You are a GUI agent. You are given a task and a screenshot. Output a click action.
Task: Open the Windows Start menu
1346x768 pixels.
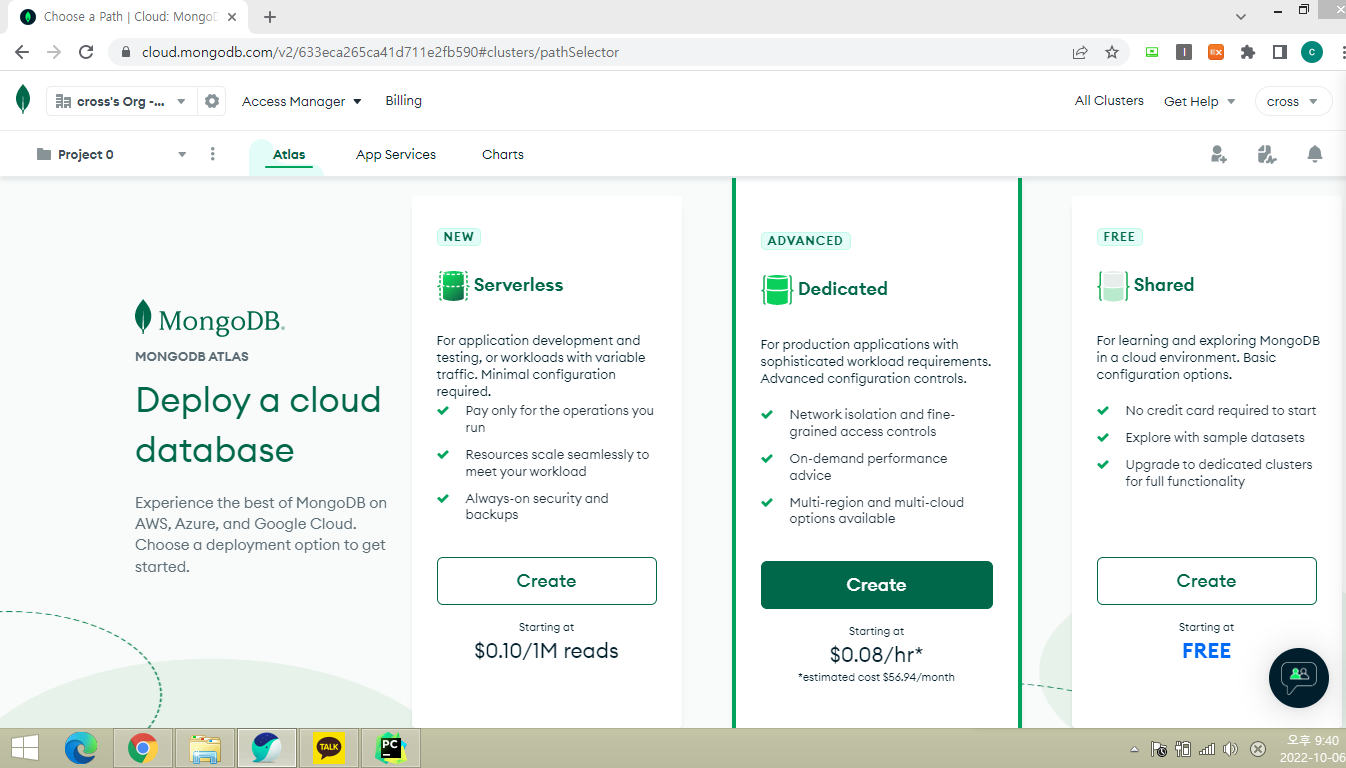point(24,748)
